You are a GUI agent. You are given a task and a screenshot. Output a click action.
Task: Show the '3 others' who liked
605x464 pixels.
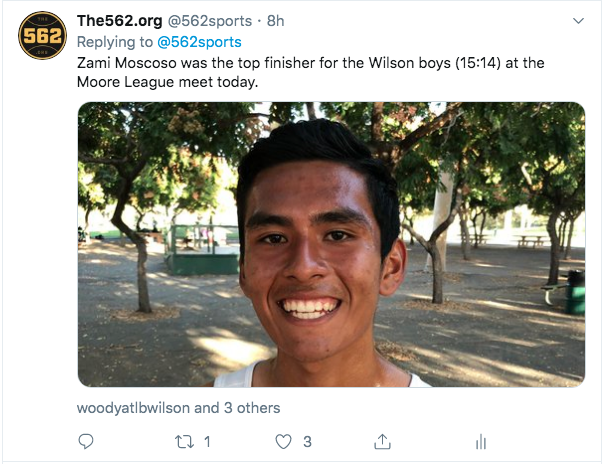pos(252,408)
